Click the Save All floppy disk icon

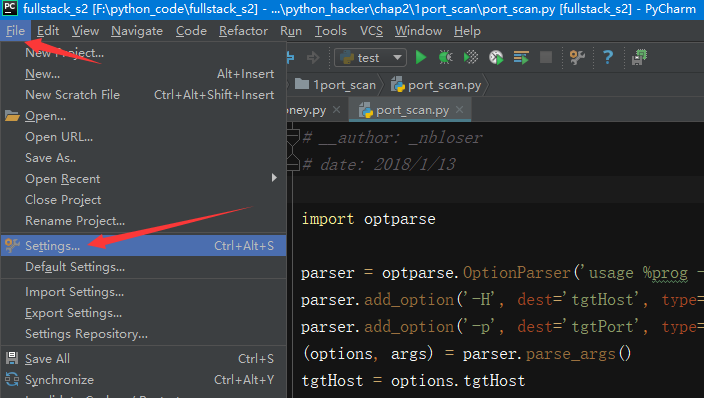pos(12,358)
